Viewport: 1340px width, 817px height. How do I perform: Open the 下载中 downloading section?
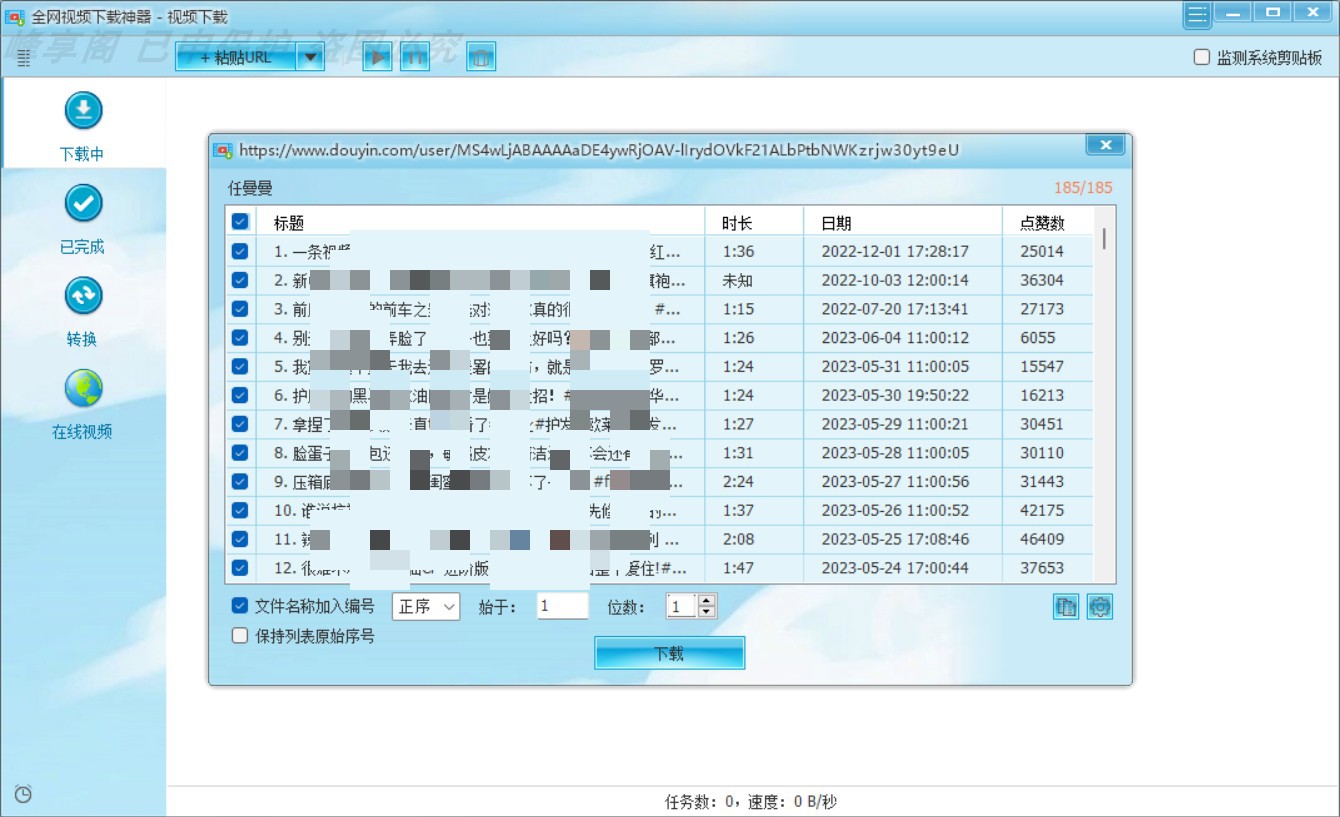83,125
